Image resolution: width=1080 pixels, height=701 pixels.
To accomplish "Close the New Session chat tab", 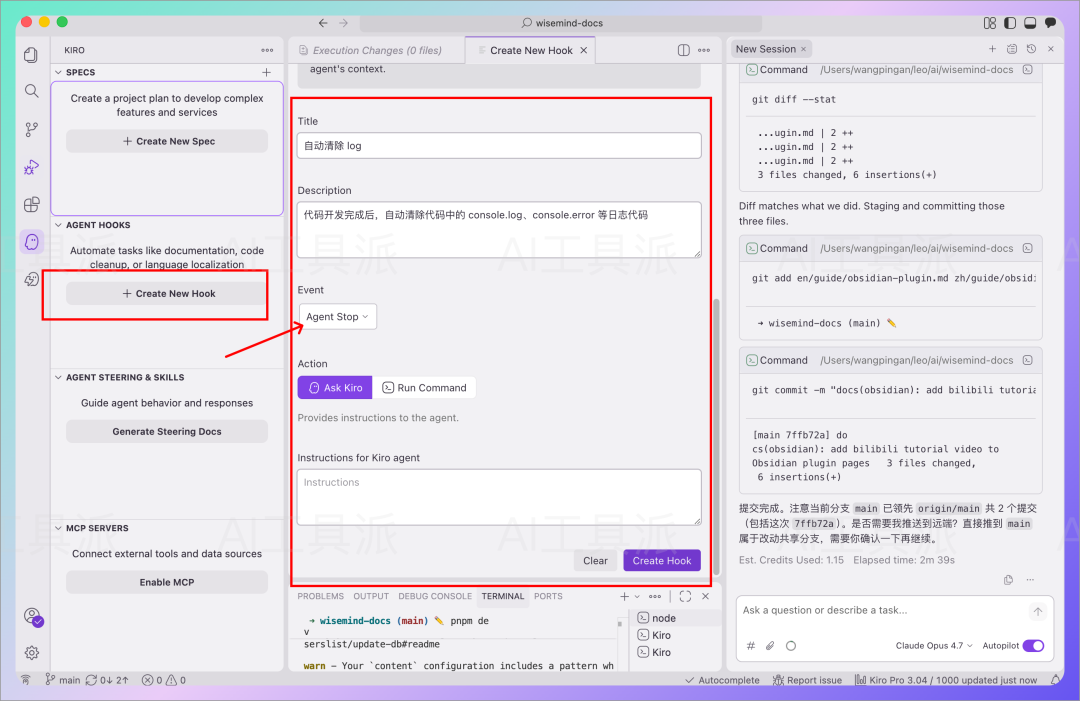I will coord(803,49).
